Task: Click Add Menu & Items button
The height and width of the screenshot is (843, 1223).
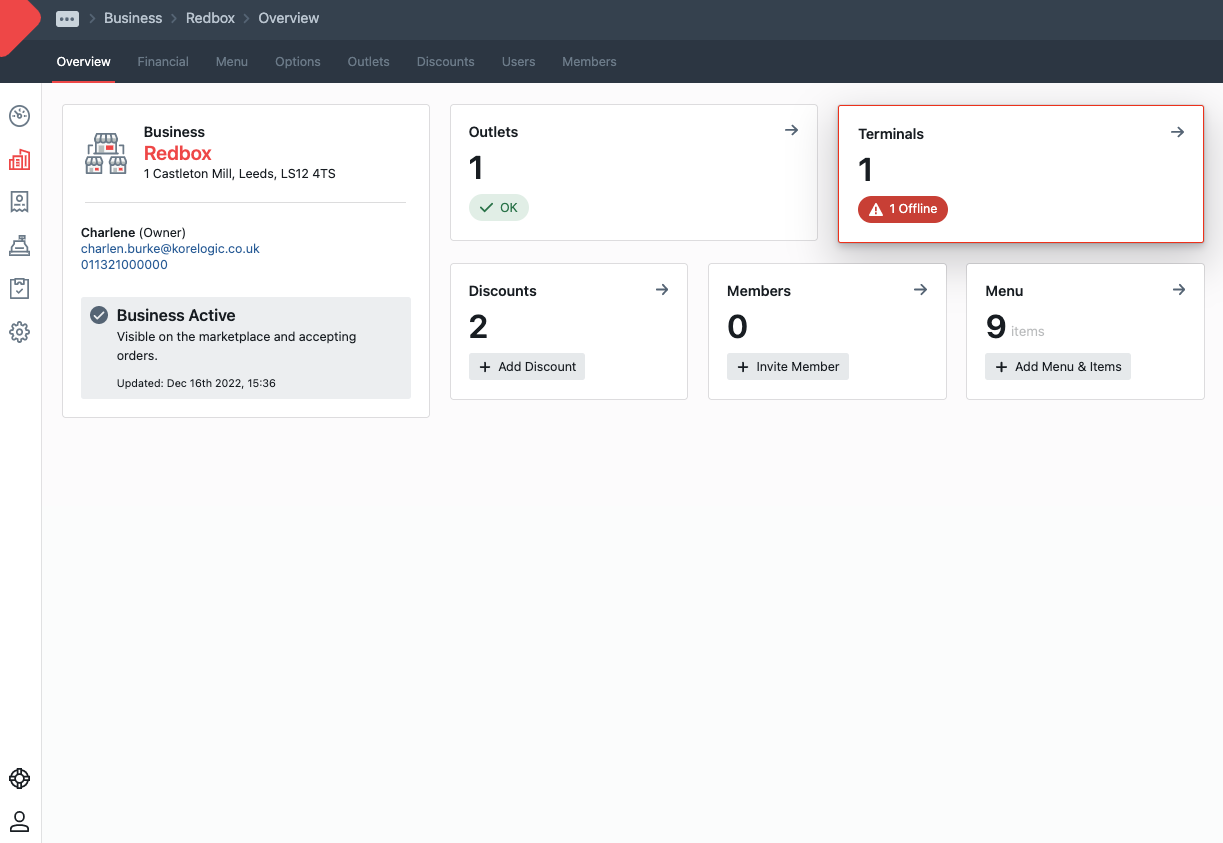Action: pyautogui.click(x=1058, y=367)
